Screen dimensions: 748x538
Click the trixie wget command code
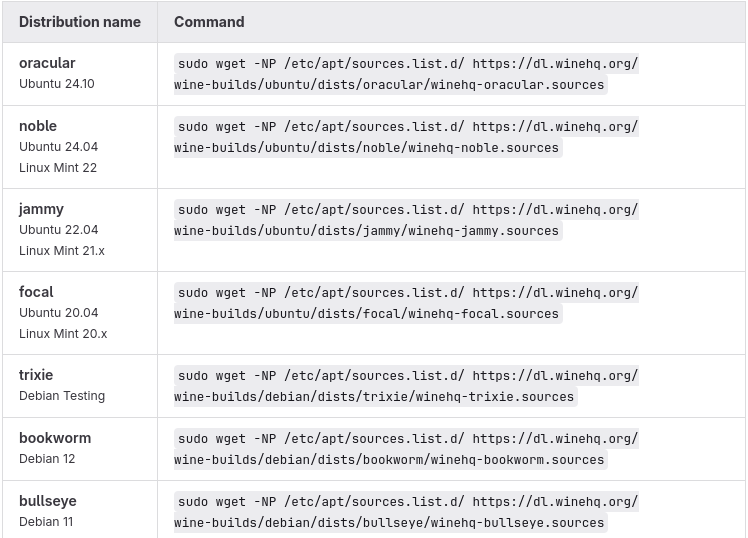406,386
